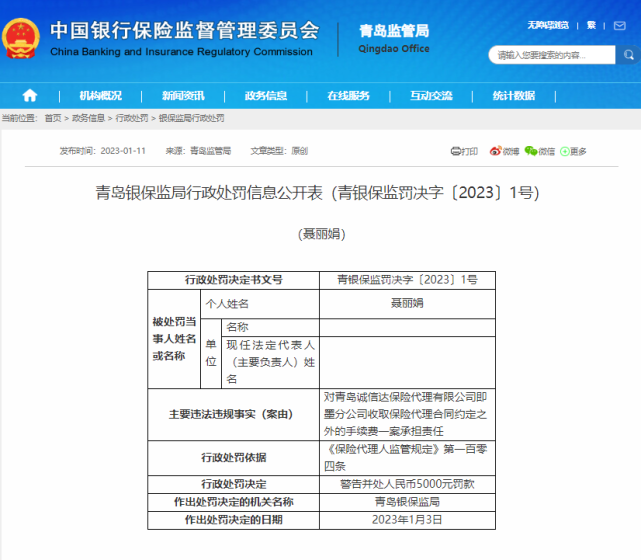Click the 主要违法违规事实（案由） cell
The width and height of the screenshot is (641, 560).
(233, 414)
